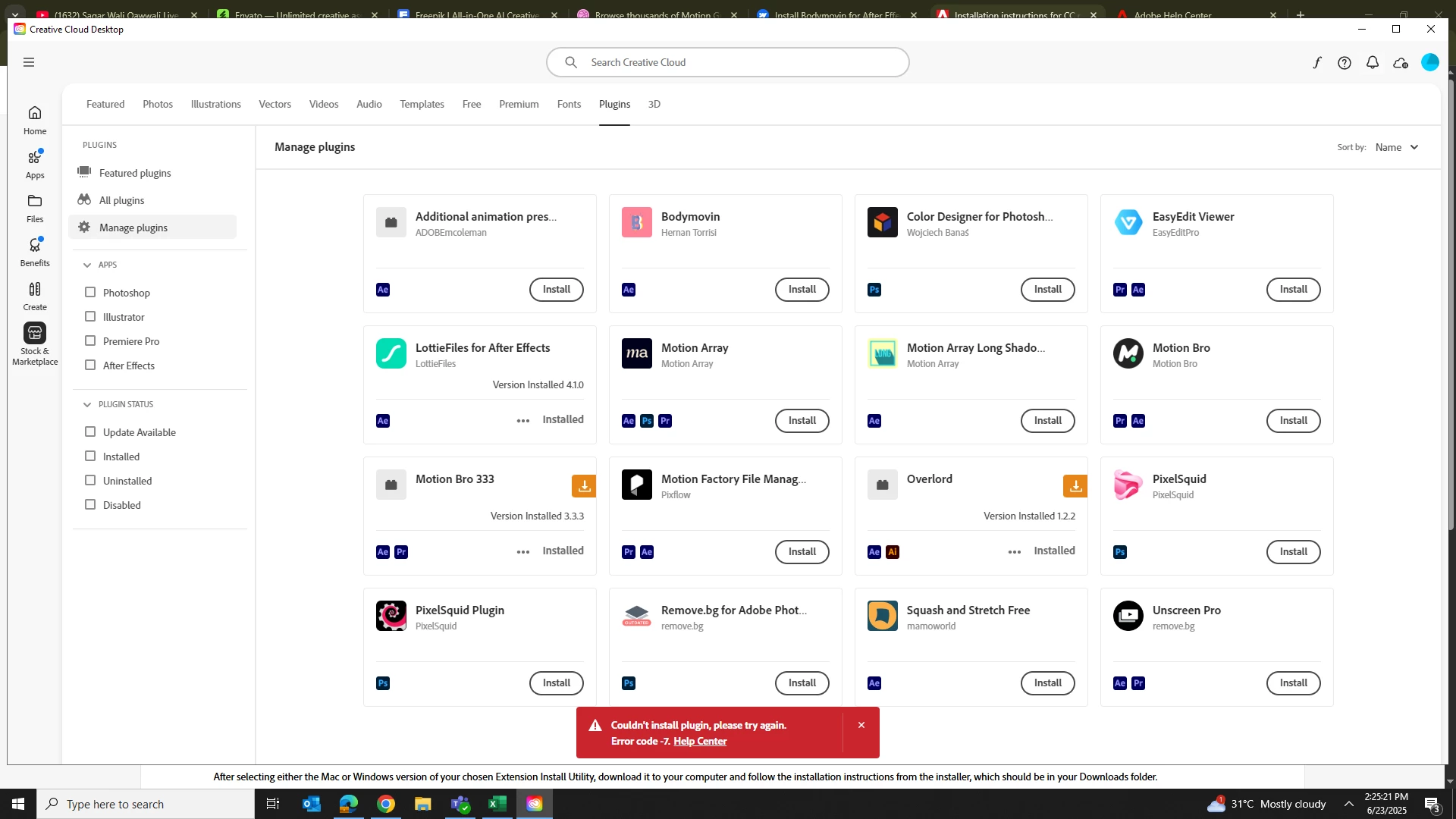1456x819 pixels.
Task: Check the Photoshop filter checkbox
Action: point(90,293)
